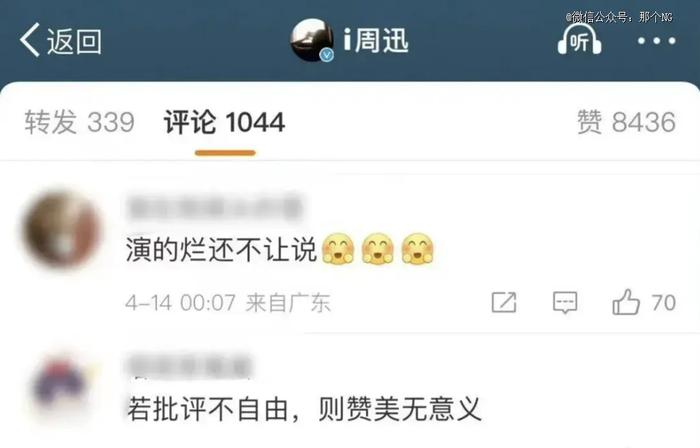Go back via 返回 label

(x=75, y=41)
